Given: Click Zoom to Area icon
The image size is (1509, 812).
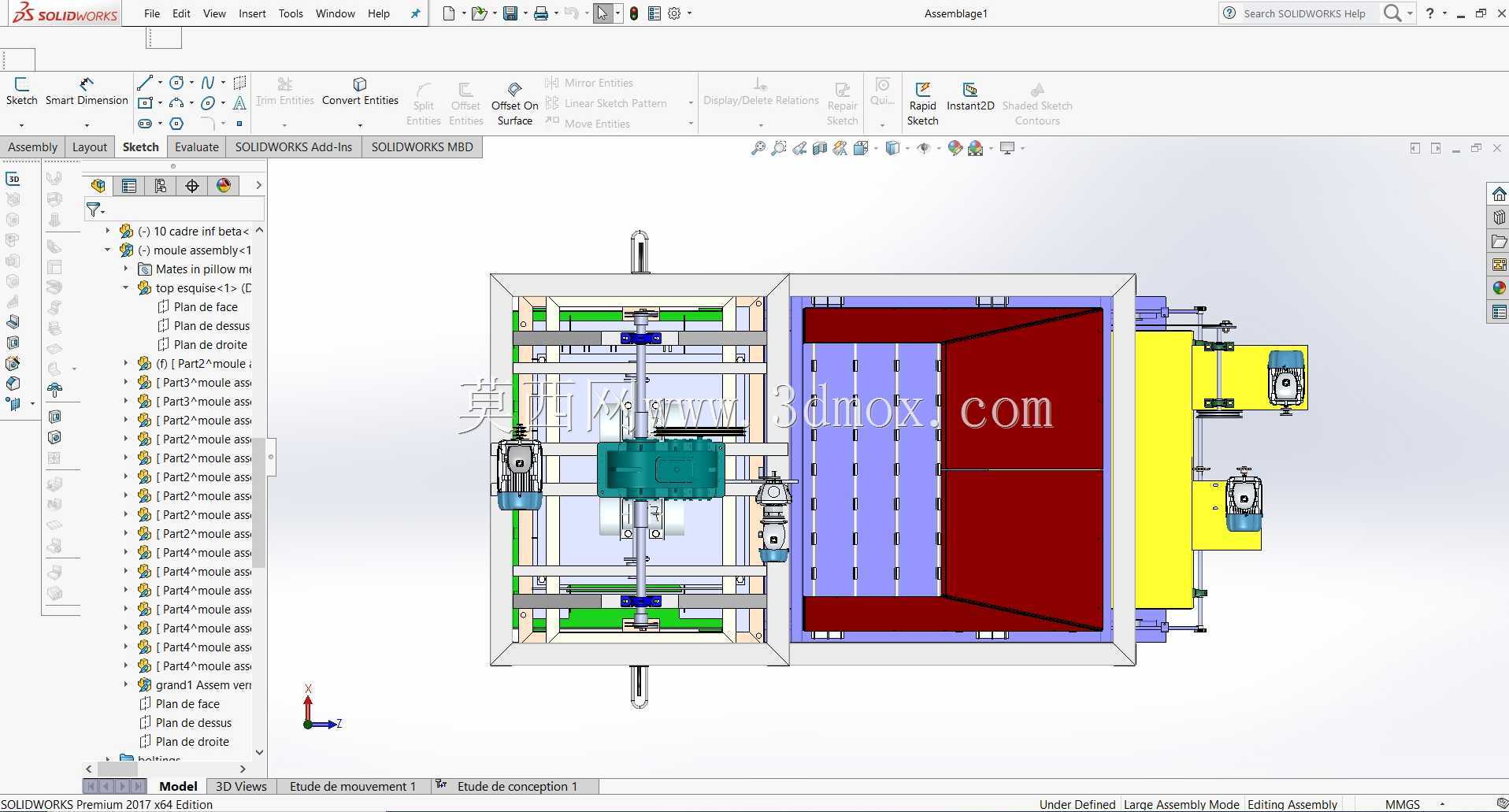Looking at the screenshot, I should click(x=779, y=148).
